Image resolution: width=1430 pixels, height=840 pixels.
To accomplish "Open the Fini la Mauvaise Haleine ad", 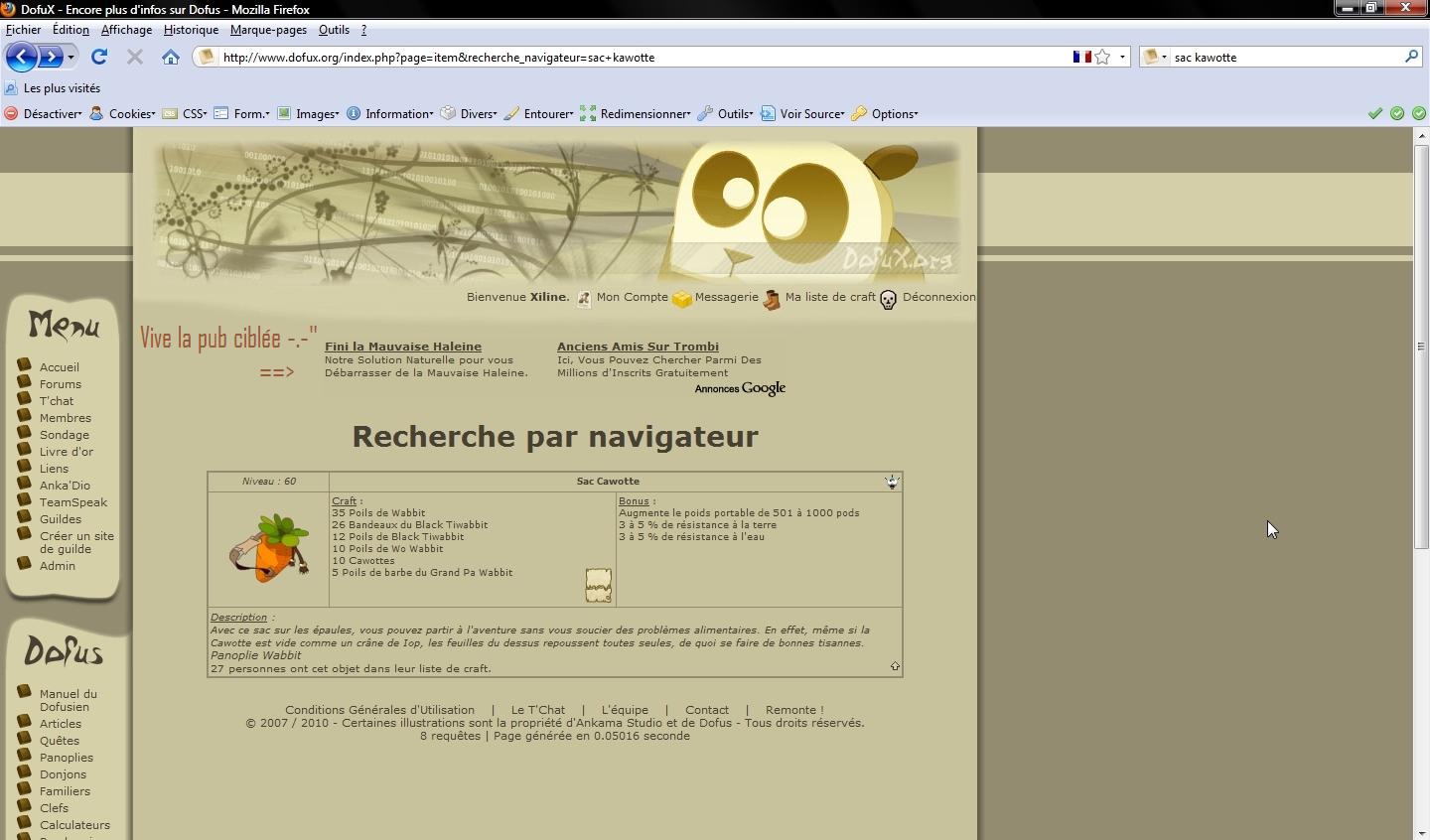I will coord(403,347).
